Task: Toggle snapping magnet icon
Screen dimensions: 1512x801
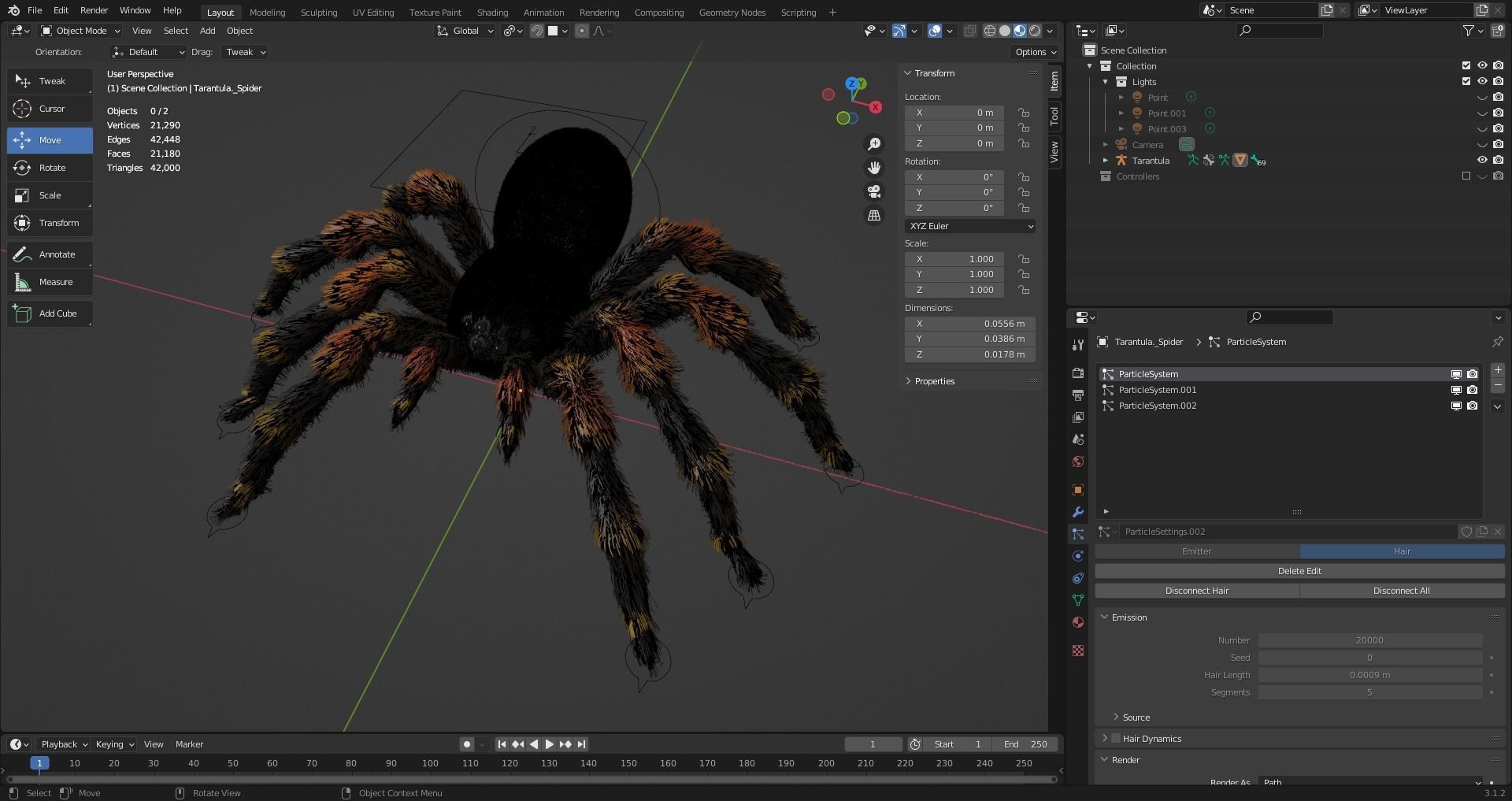Action: coord(536,31)
